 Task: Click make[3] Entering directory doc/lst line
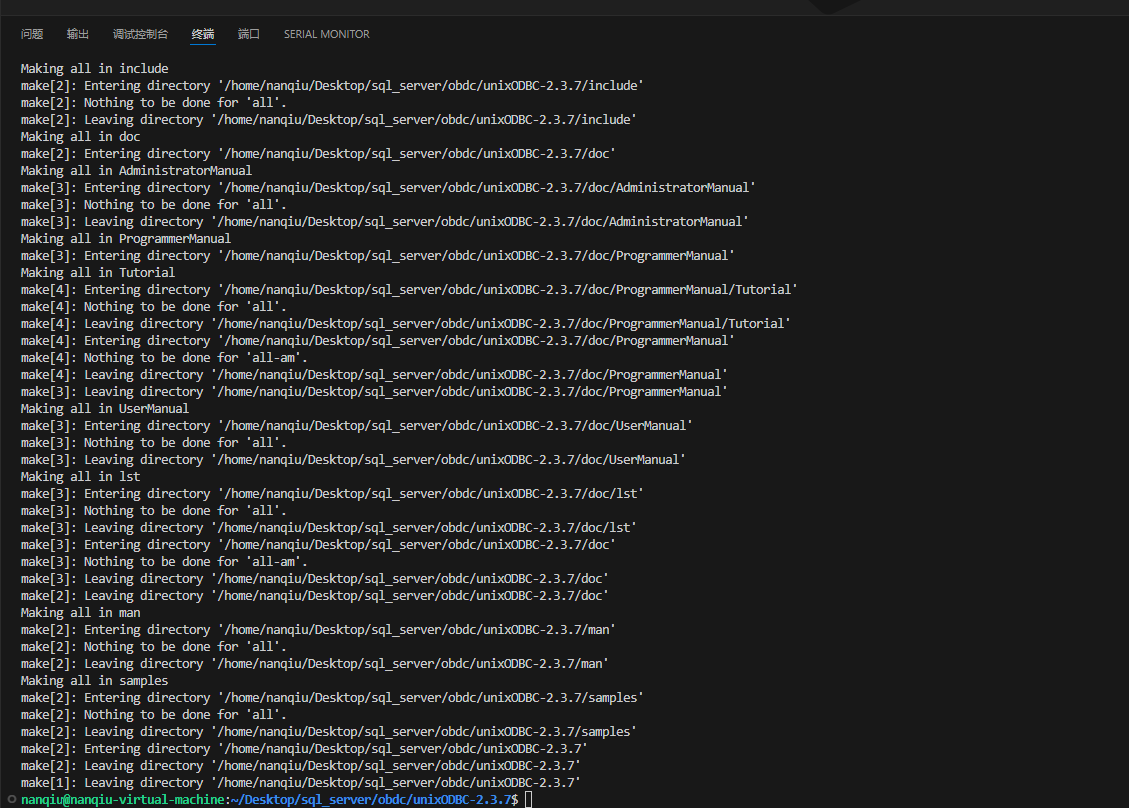click(332, 494)
